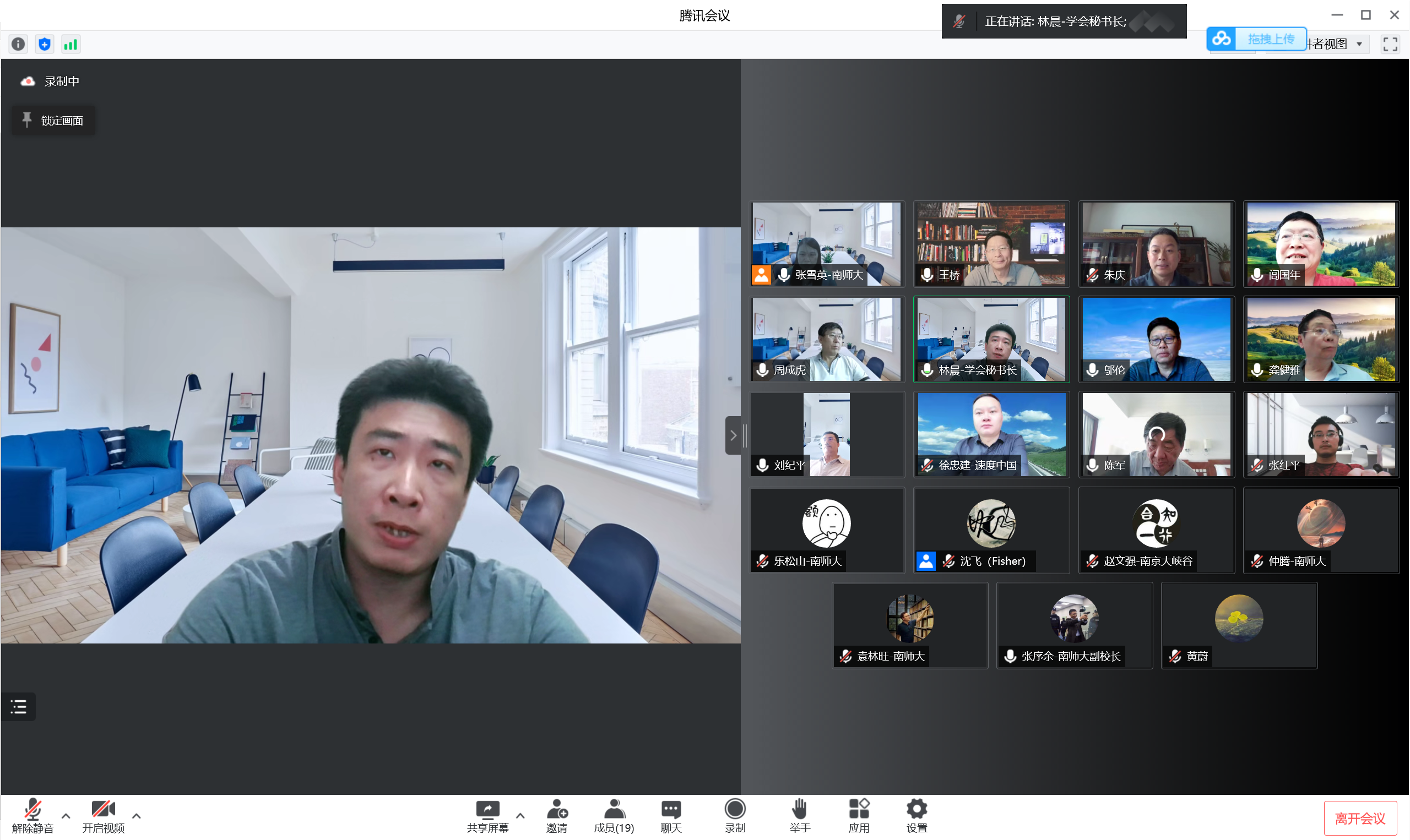
Task: Click the main speaker video area
Action: 371,435
